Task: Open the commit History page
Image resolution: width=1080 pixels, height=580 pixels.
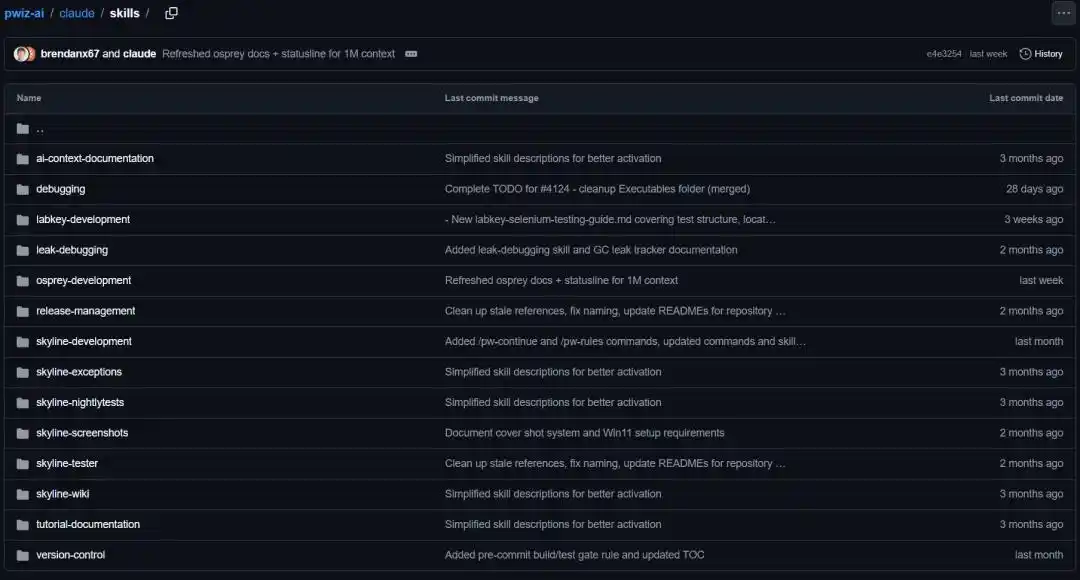Action: pos(1041,54)
